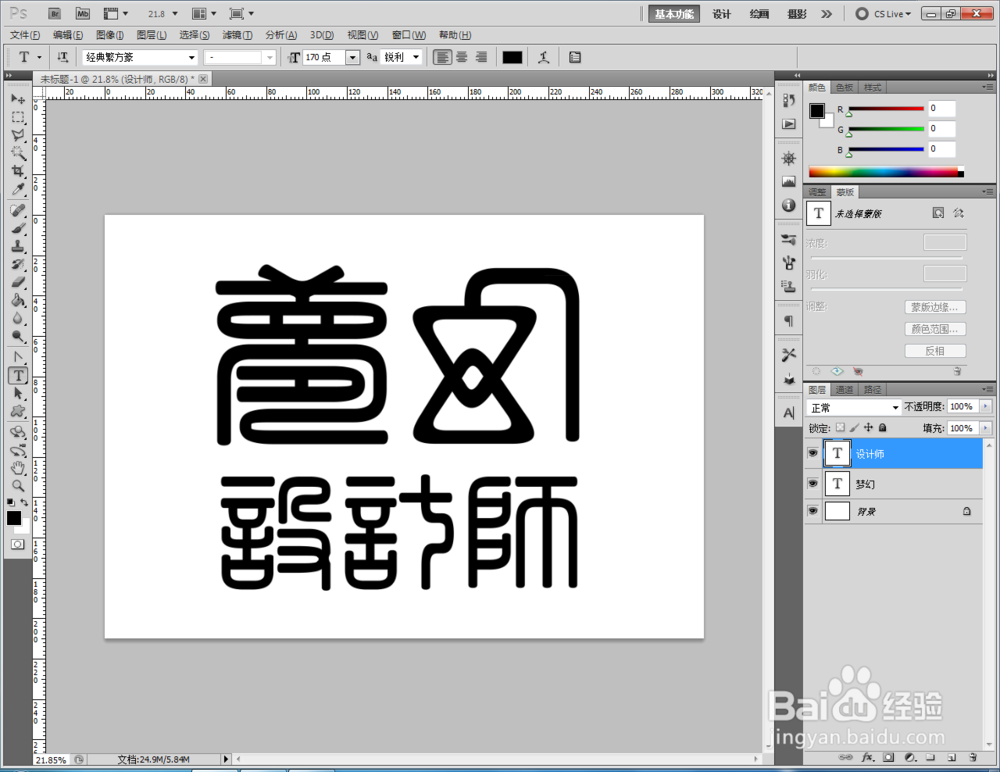Open the Paragraph panel icon in dock
The width and height of the screenshot is (1000, 772).
(789, 321)
